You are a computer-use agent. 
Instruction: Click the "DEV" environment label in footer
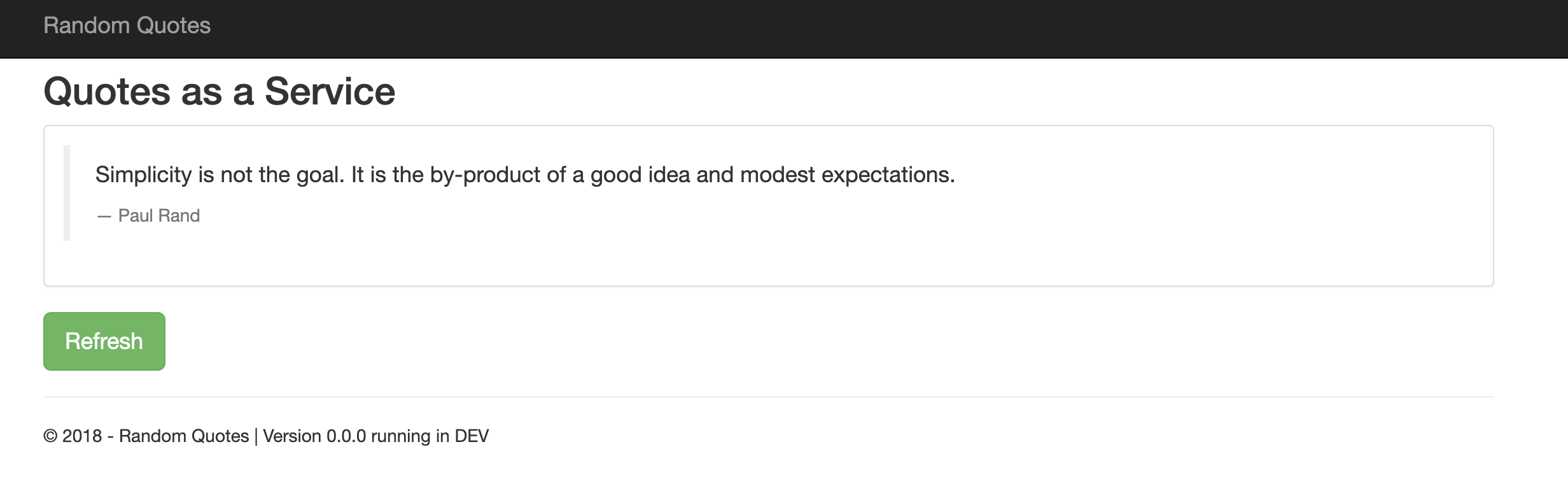472,436
